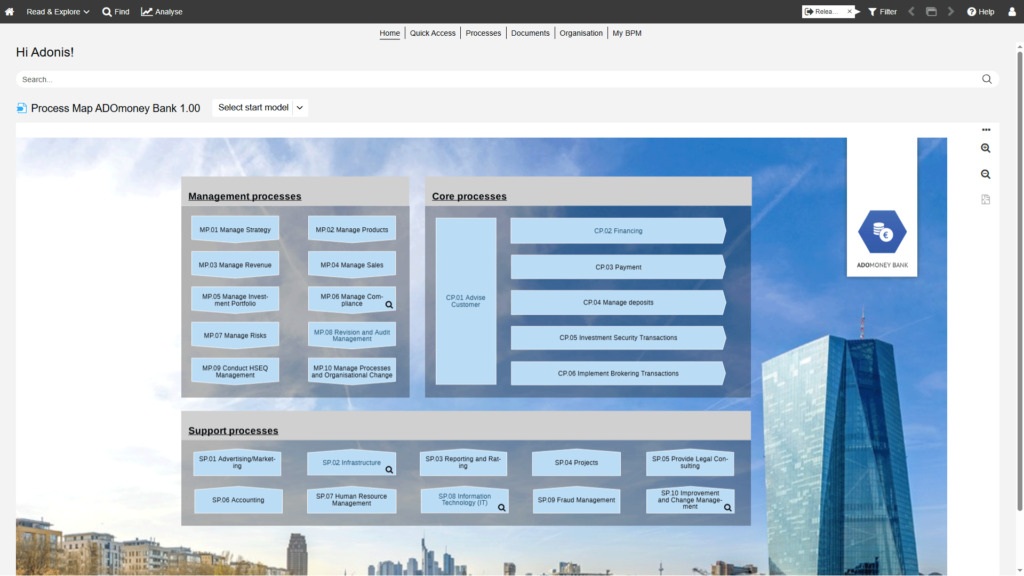Screen dimensions: 1024x576
Task: Click magnifier icon on MP.06 Manage Compliance
Action: pos(389,304)
